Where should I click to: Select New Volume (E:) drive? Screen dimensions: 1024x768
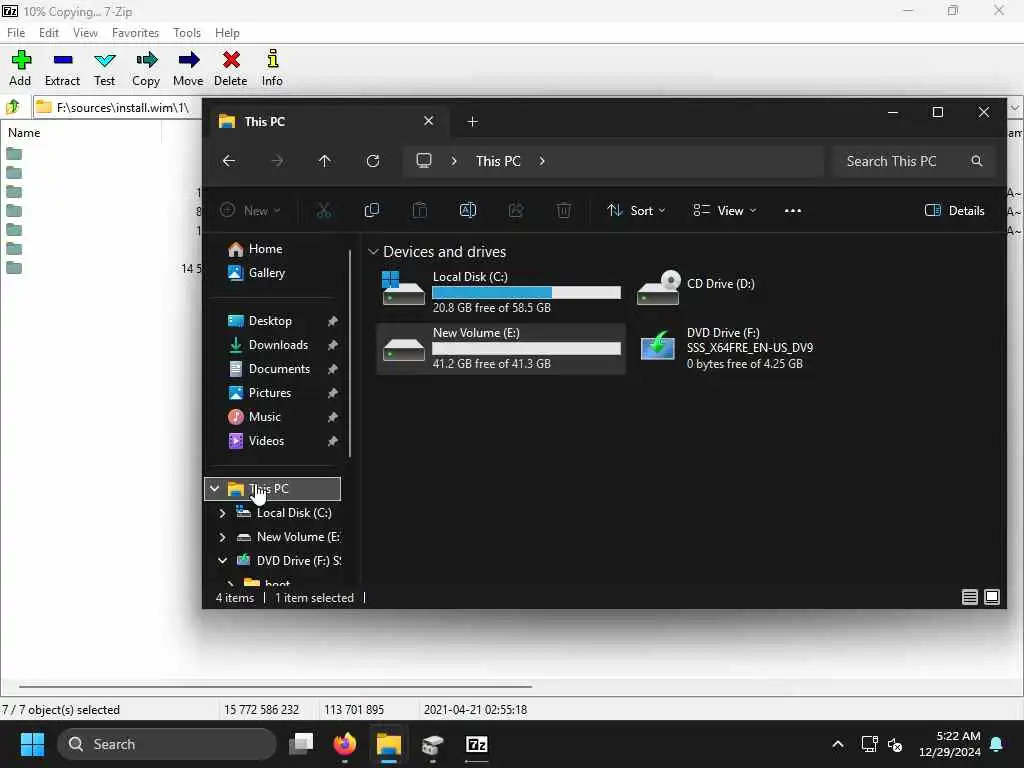tap(502, 349)
